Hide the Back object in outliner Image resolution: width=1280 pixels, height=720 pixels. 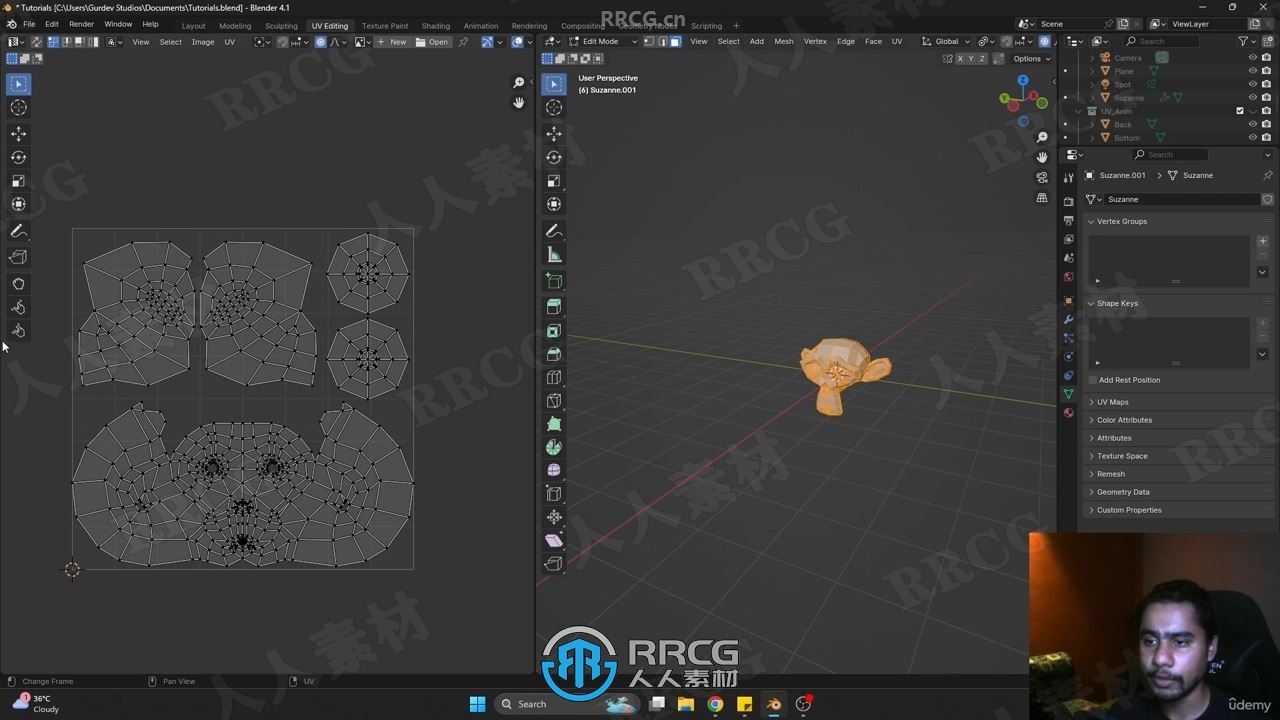(x=1252, y=124)
